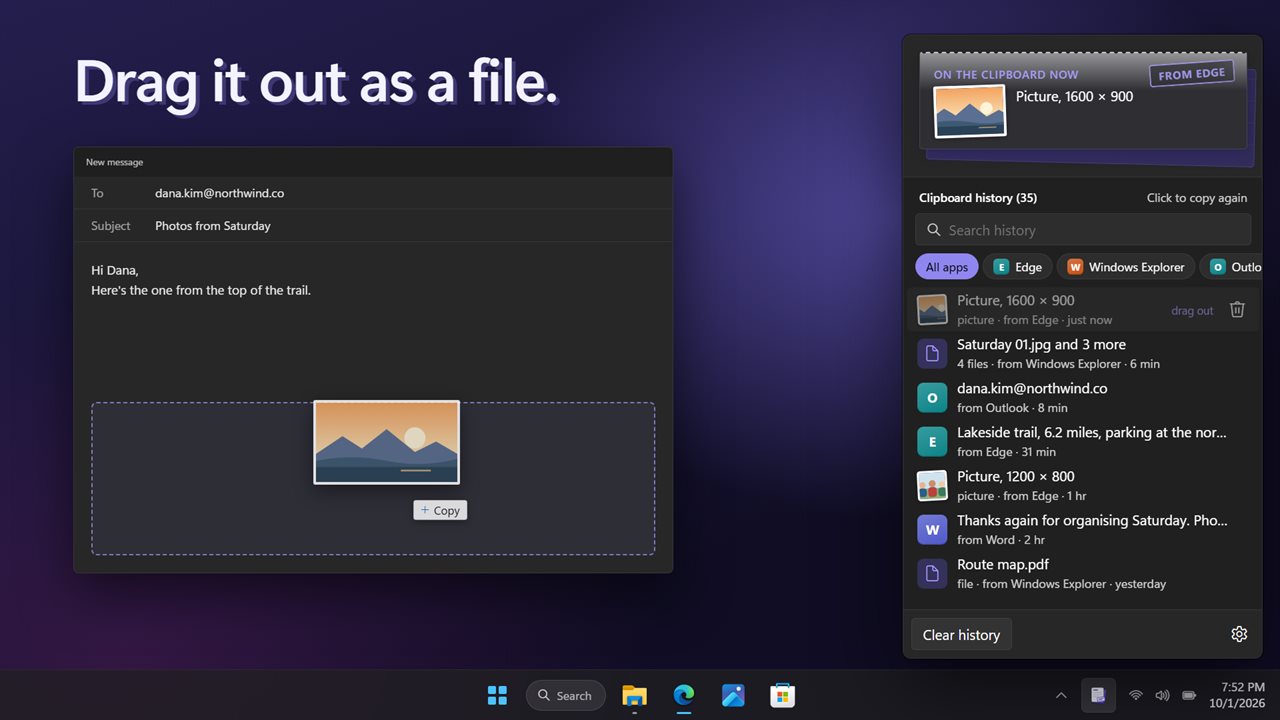1280x720 pixels.
Task: Click the Subject field Photos from Saturday
Action: [x=373, y=226]
